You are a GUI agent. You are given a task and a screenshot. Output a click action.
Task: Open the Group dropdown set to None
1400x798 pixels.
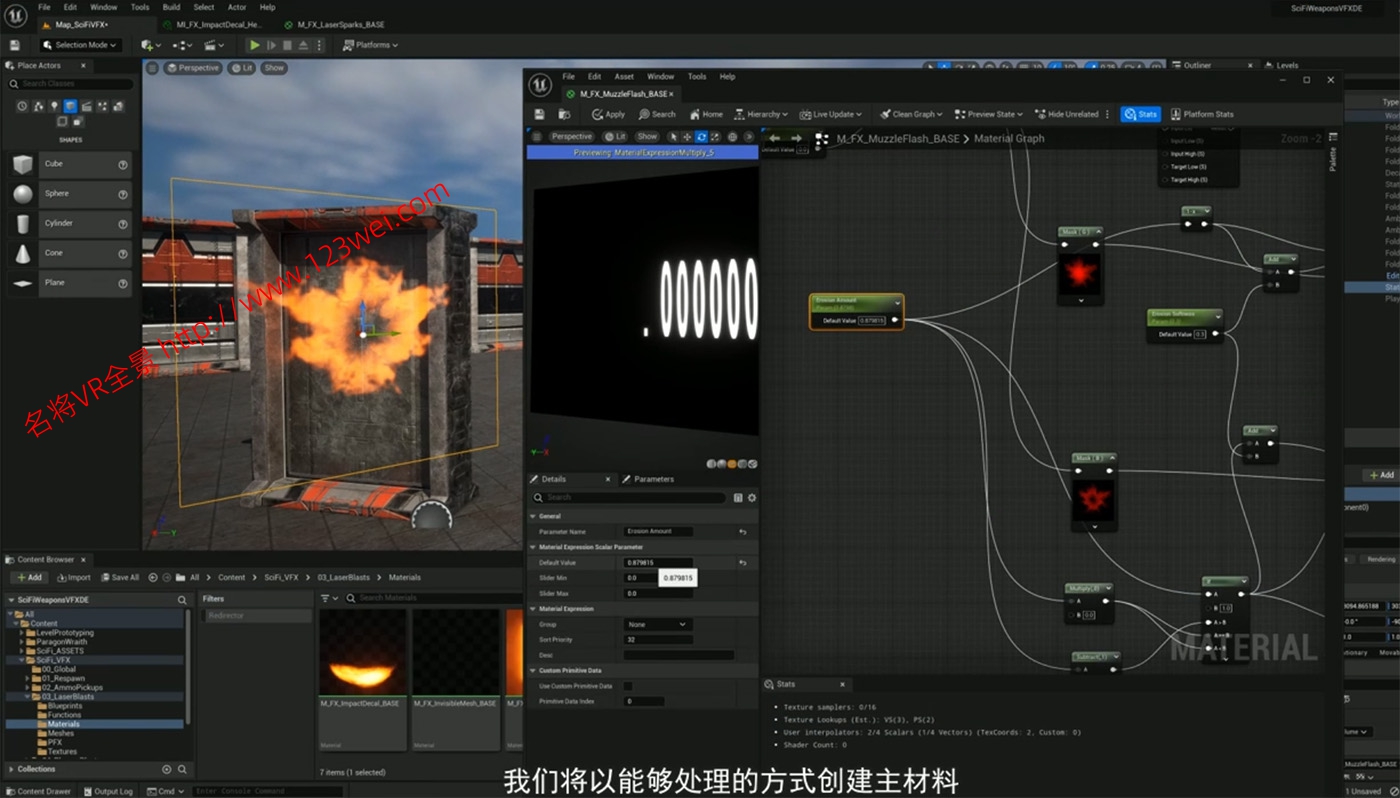[x=657, y=624]
